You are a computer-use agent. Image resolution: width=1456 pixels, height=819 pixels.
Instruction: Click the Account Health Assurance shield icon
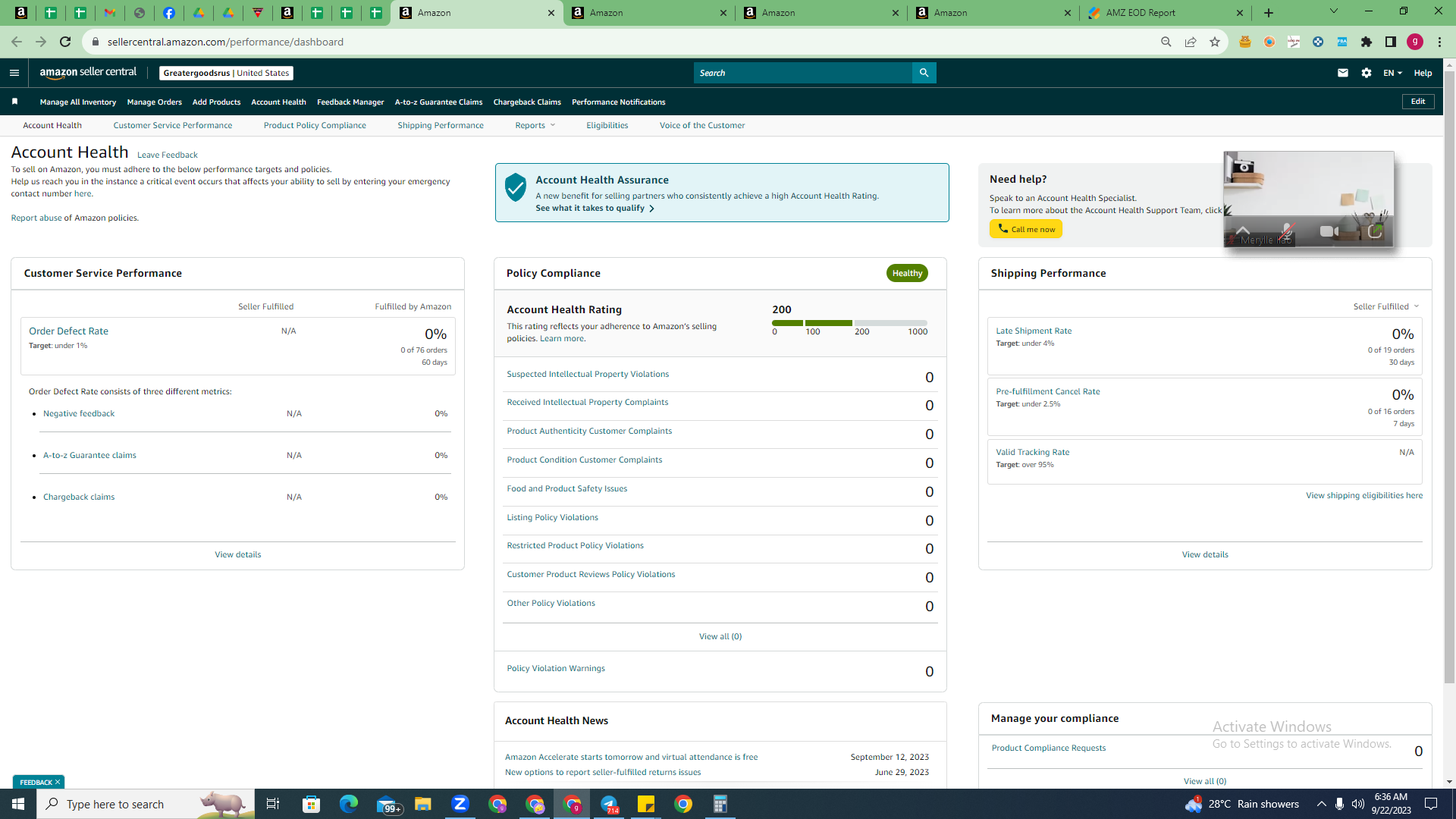click(516, 187)
